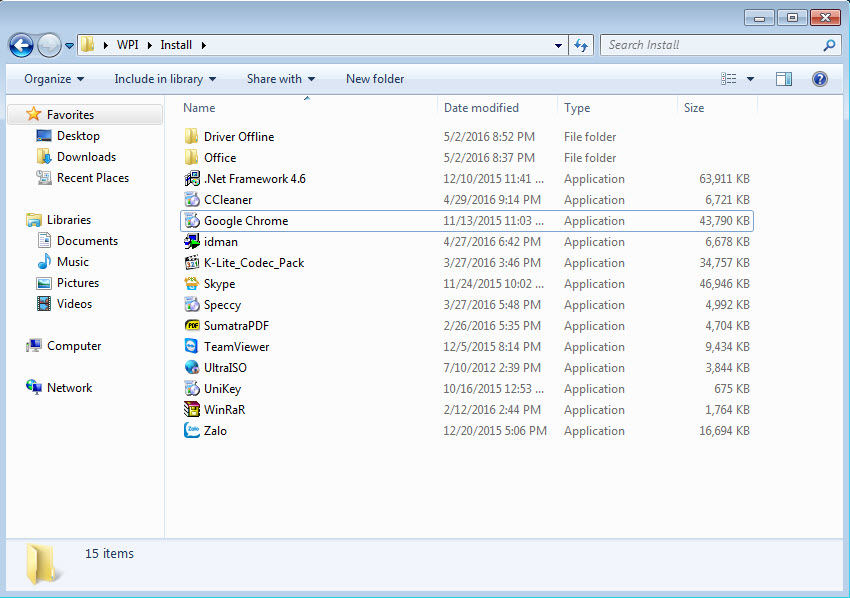Viewport: 850px width, 598px height.
Task: Click the Refresh button
Action: (x=581, y=45)
